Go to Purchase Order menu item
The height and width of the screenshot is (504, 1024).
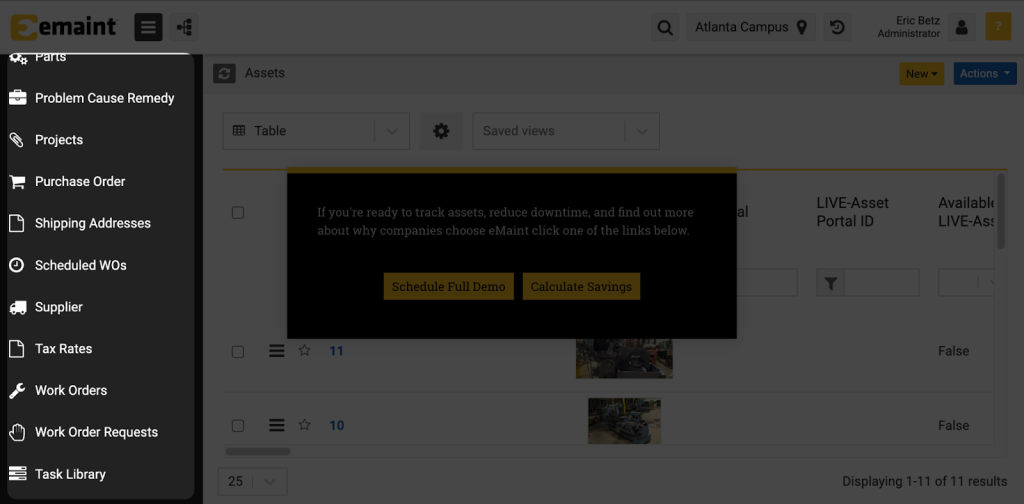[80, 181]
